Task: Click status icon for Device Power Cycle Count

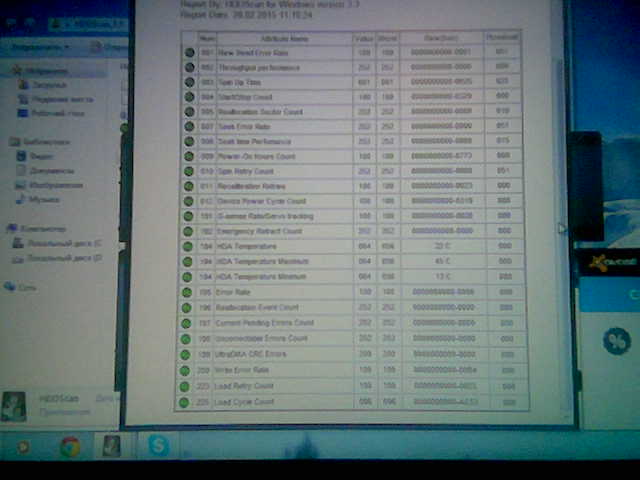Action: [188, 201]
